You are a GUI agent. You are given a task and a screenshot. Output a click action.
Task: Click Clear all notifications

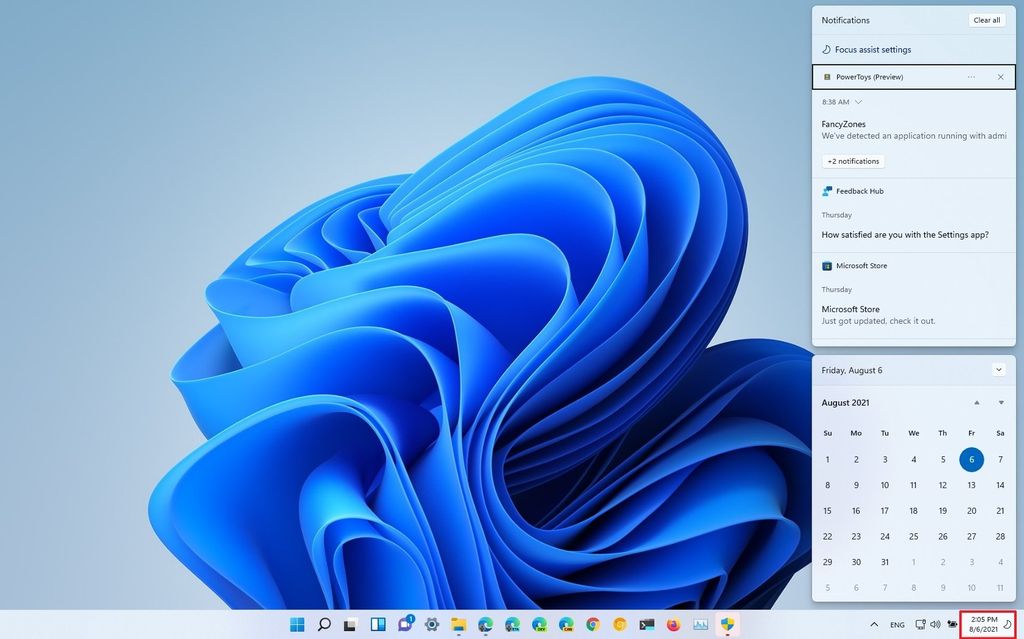click(986, 20)
